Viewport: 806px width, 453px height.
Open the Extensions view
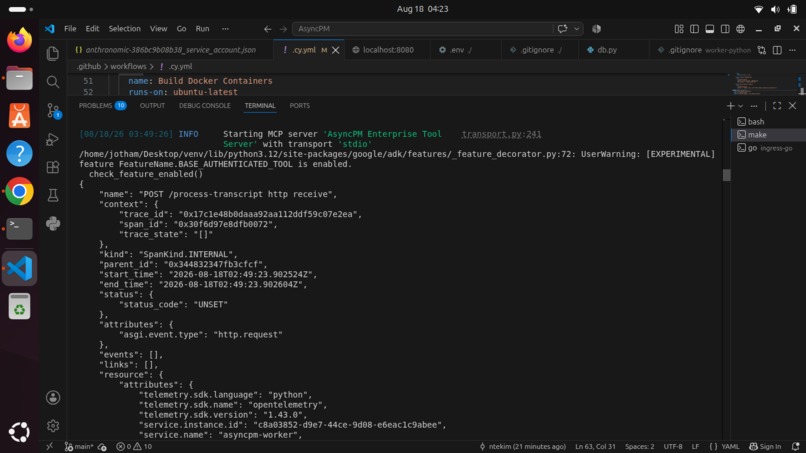coord(52,167)
